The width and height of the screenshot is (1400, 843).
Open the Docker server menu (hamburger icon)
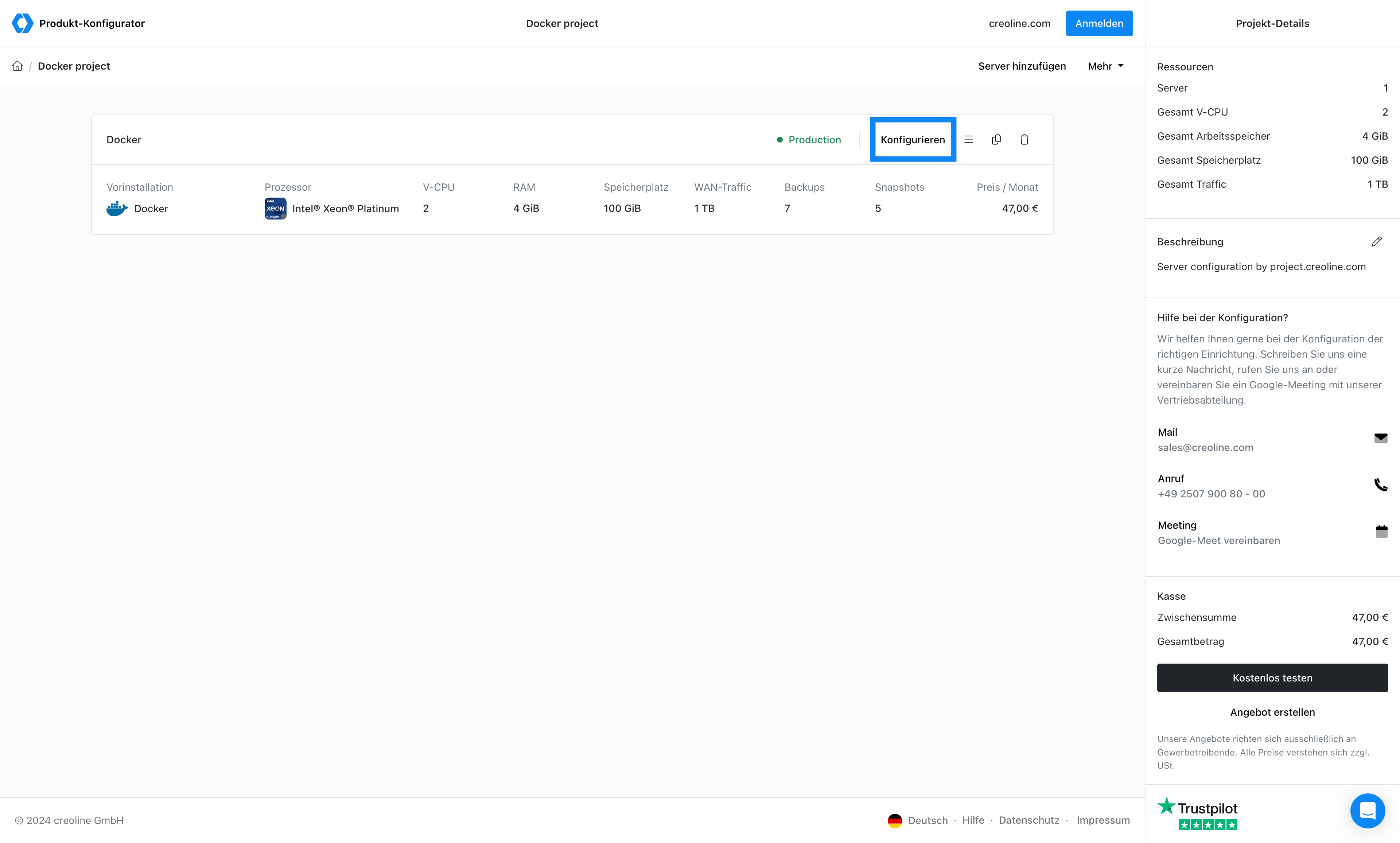click(969, 139)
